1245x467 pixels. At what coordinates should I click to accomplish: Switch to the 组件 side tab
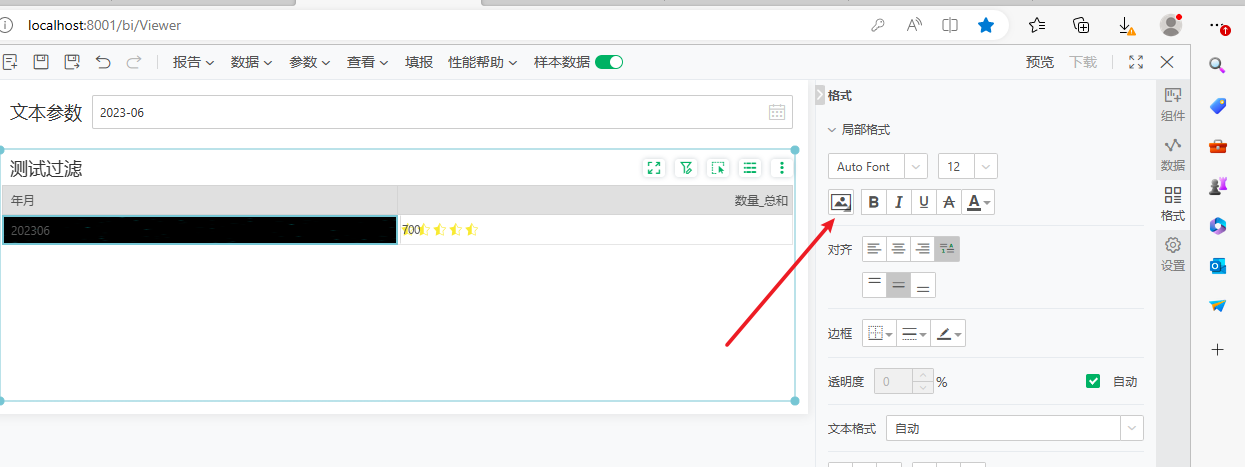(1173, 104)
